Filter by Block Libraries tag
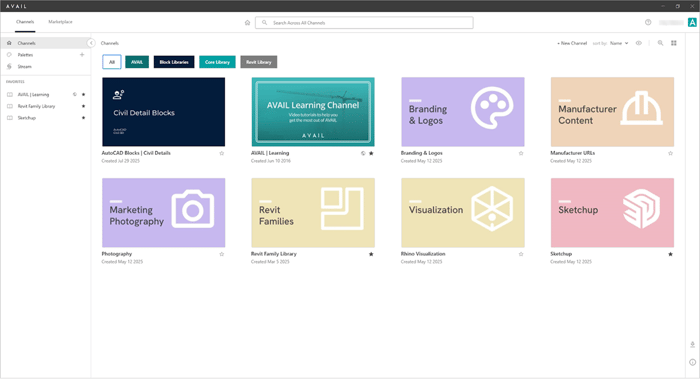Image resolution: width=700 pixels, height=379 pixels. [x=174, y=62]
